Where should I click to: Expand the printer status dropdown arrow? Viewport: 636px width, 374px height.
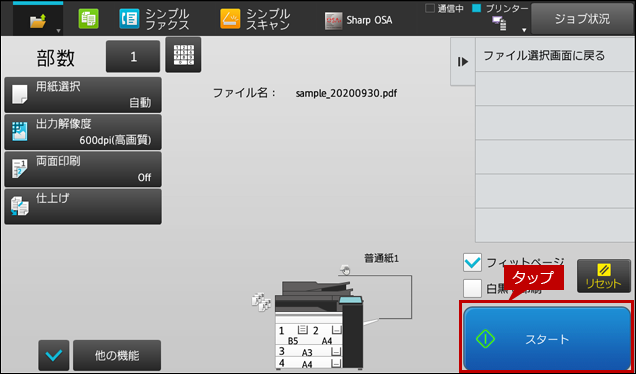click(x=524, y=30)
